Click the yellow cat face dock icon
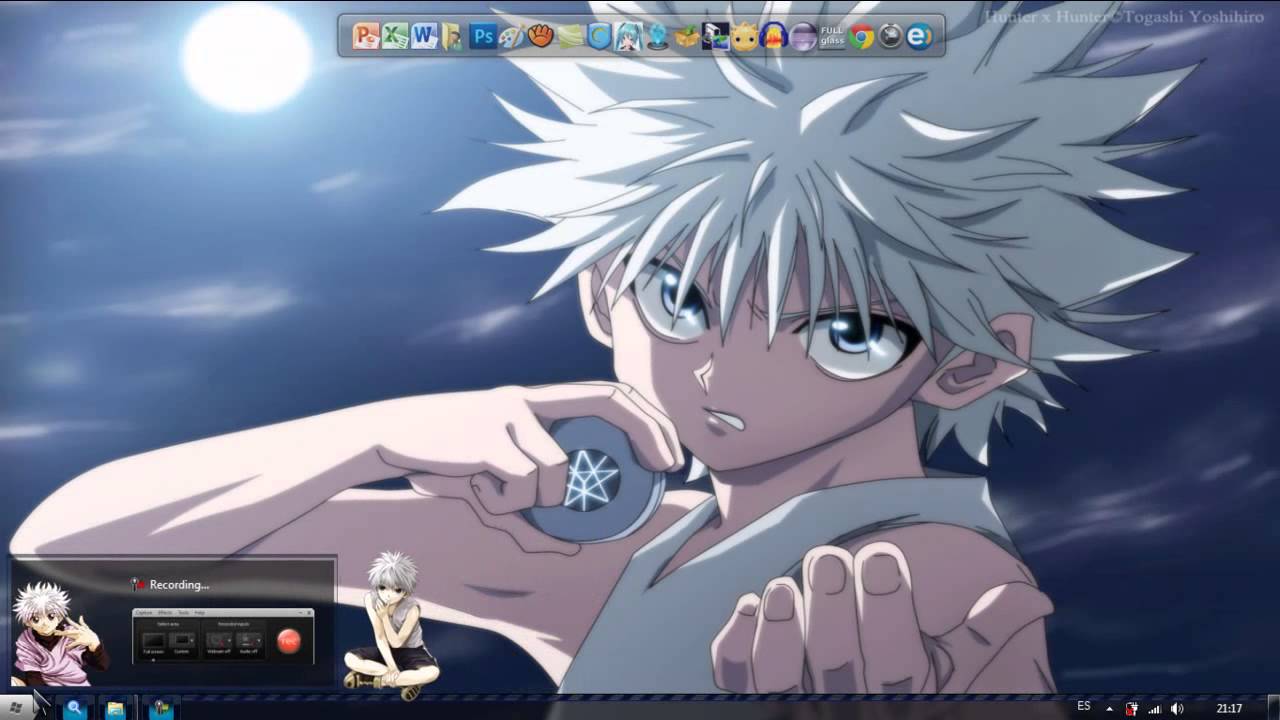 (744, 37)
